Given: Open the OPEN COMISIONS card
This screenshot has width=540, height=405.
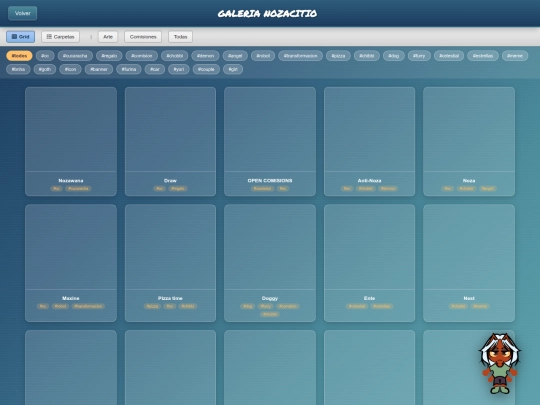Looking at the screenshot, I should tap(270, 141).
